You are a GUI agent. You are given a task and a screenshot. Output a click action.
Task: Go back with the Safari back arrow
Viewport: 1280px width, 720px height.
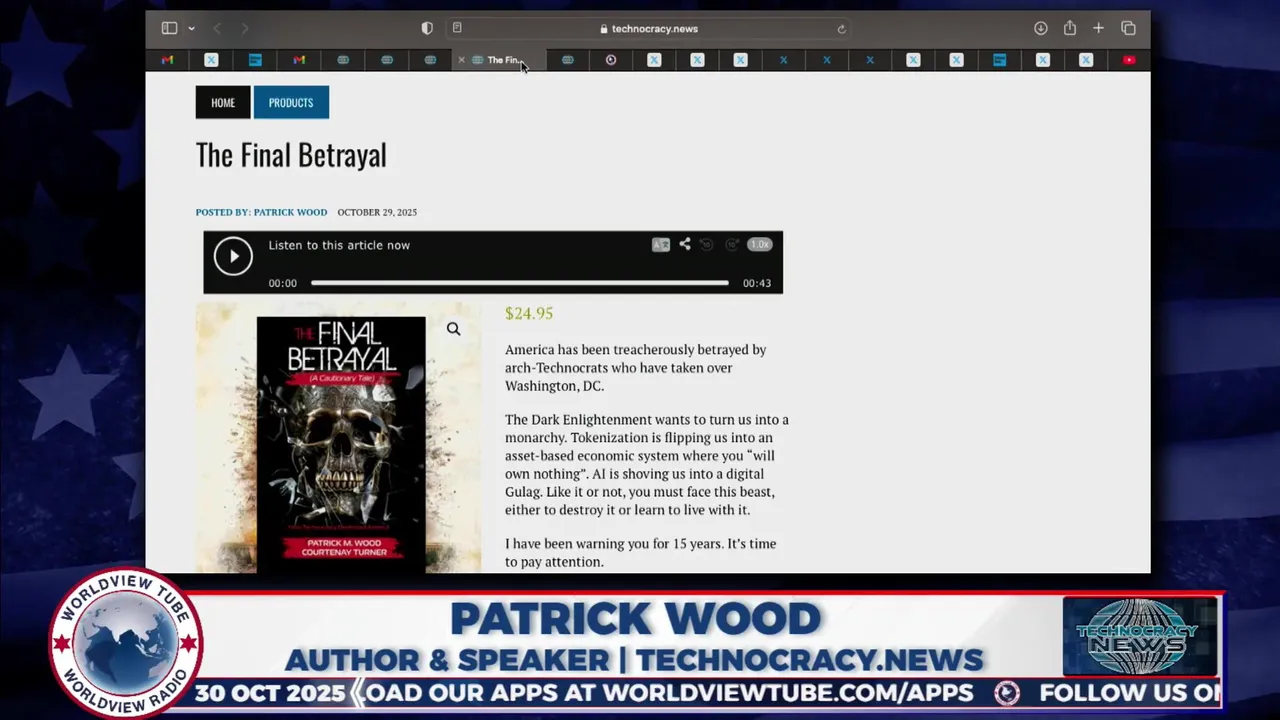pos(217,28)
